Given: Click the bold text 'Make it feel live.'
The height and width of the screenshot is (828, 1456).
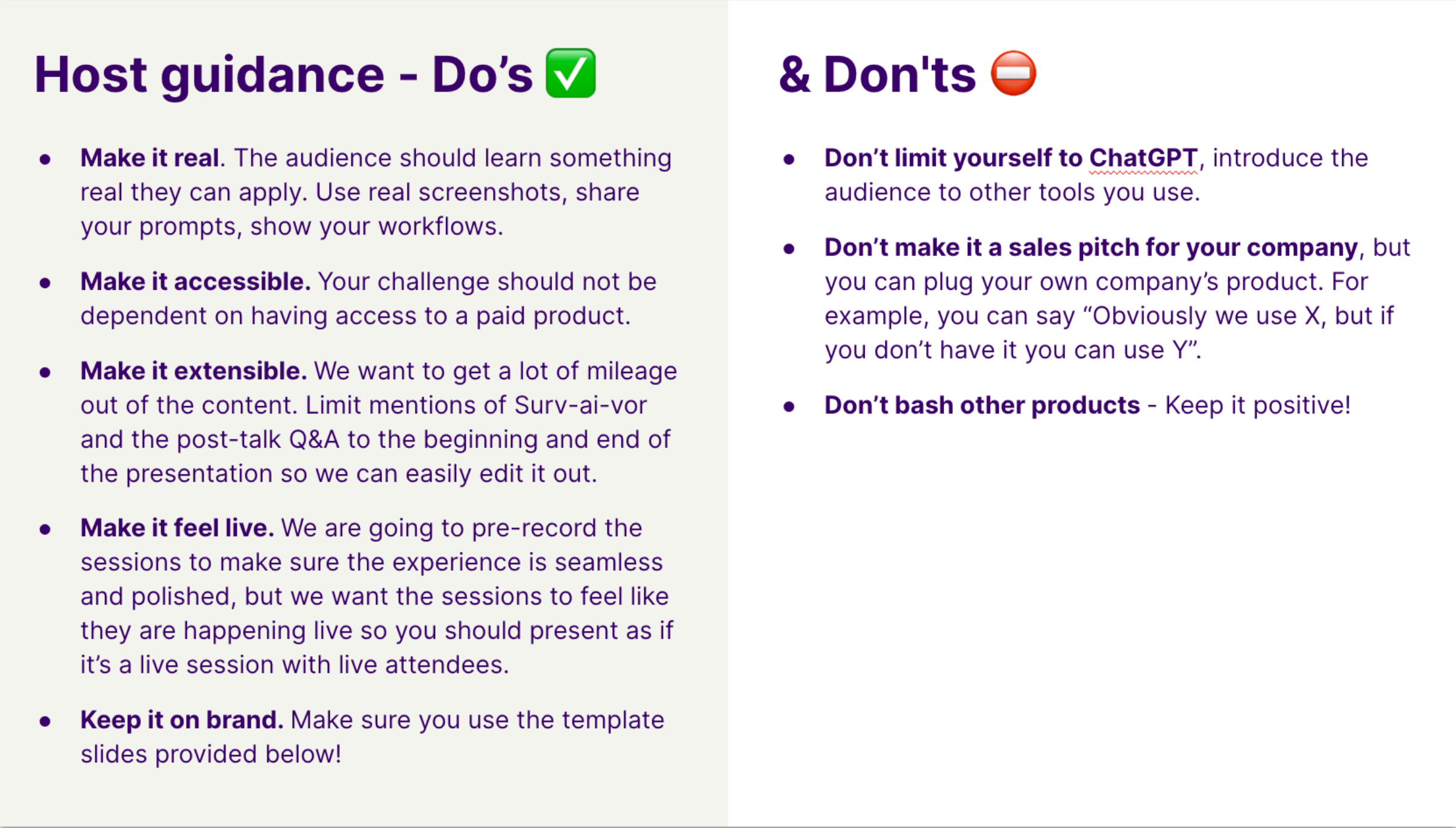Looking at the screenshot, I should coord(177,528).
